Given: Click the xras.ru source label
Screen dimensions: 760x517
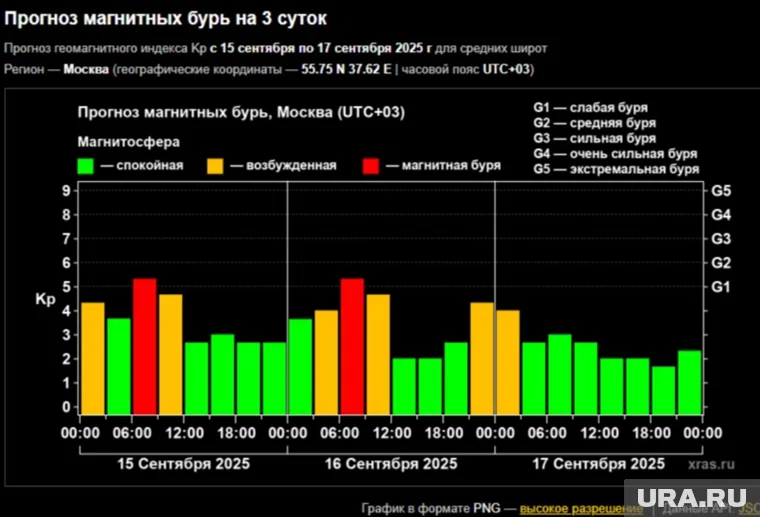Looking at the screenshot, I should click(x=710, y=464).
